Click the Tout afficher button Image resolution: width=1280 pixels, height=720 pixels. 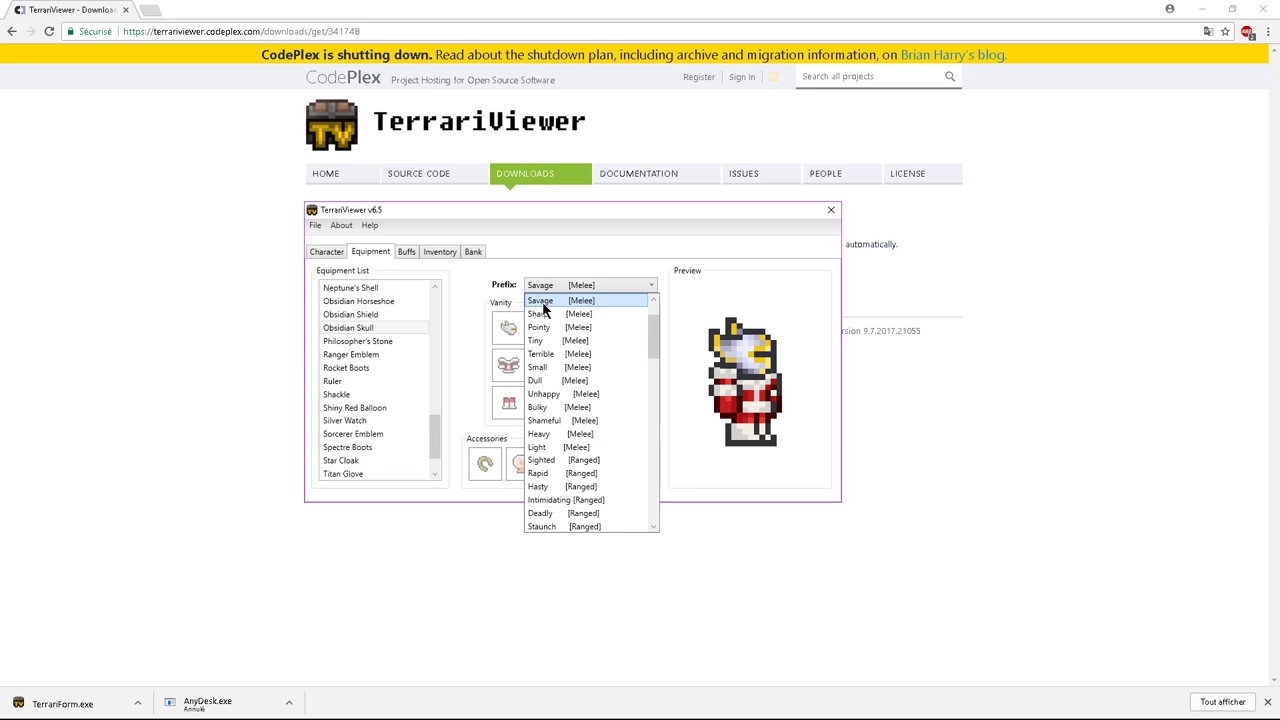[1223, 702]
